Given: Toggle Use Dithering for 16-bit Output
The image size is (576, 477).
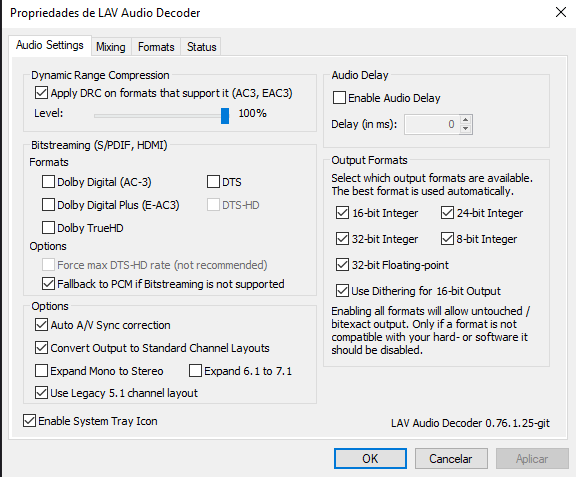Looking at the screenshot, I should pyautogui.click(x=342, y=291).
